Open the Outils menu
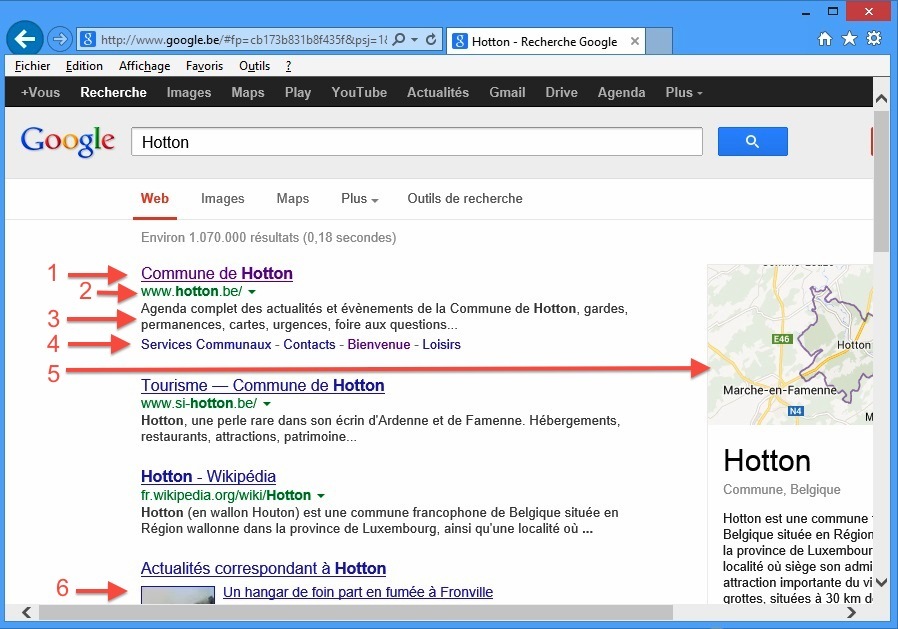The image size is (898, 629). pyautogui.click(x=254, y=66)
